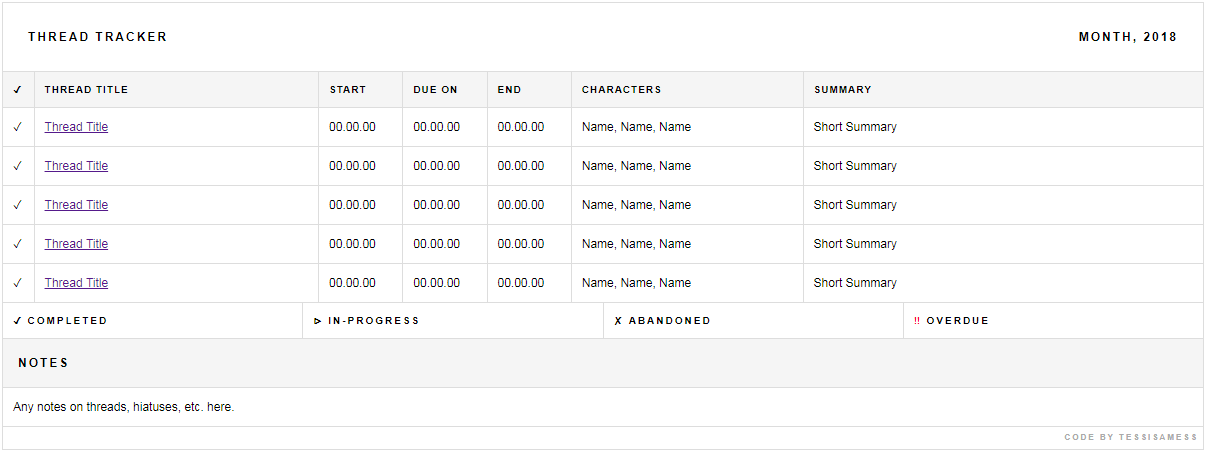The height and width of the screenshot is (452, 1206).
Task: Click the Overdue exclamation legend icon
Action: (x=917, y=321)
